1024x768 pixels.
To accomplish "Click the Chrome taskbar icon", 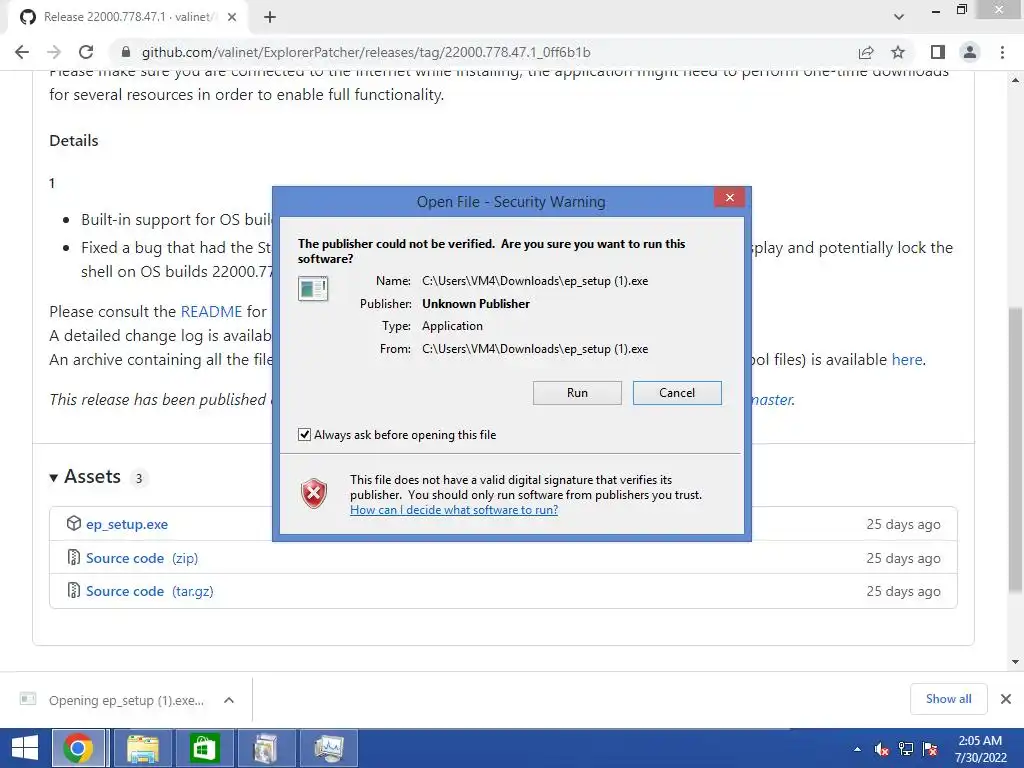I will 78,748.
